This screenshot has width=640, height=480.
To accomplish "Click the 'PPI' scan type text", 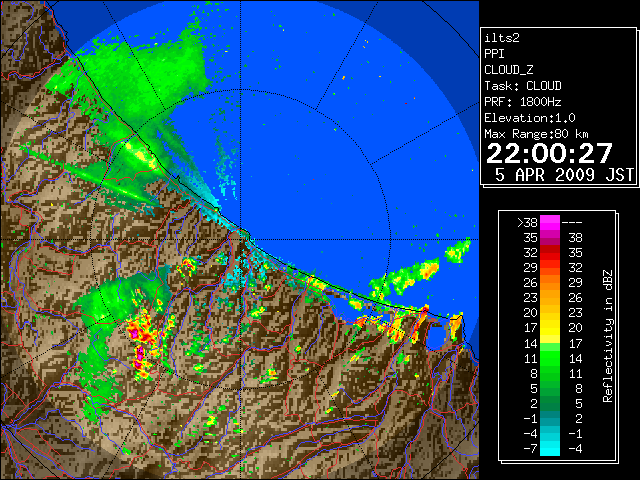I will pos(494,54).
